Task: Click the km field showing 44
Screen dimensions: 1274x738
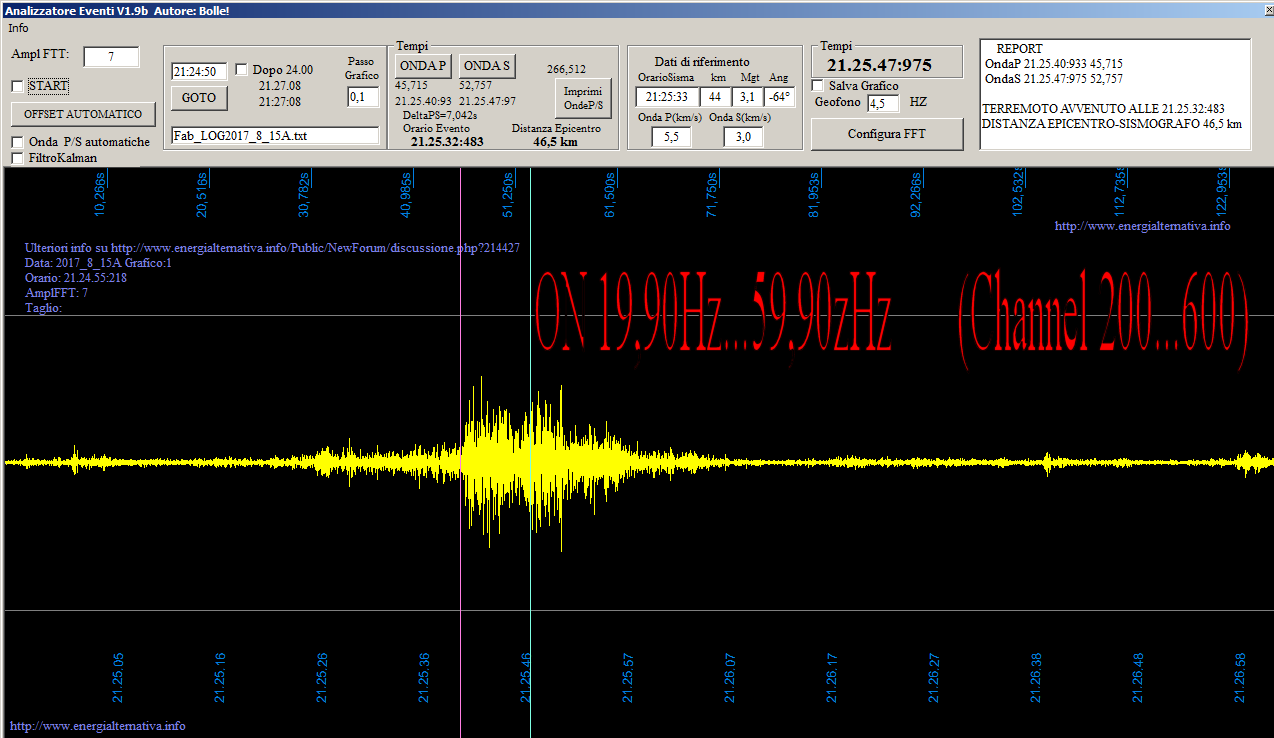Action: 715,97
